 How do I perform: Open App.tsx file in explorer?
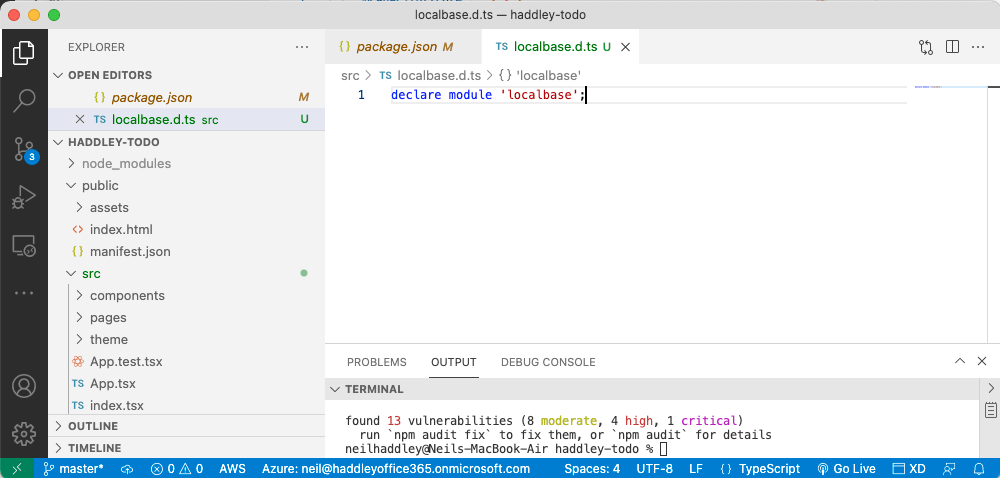point(112,383)
